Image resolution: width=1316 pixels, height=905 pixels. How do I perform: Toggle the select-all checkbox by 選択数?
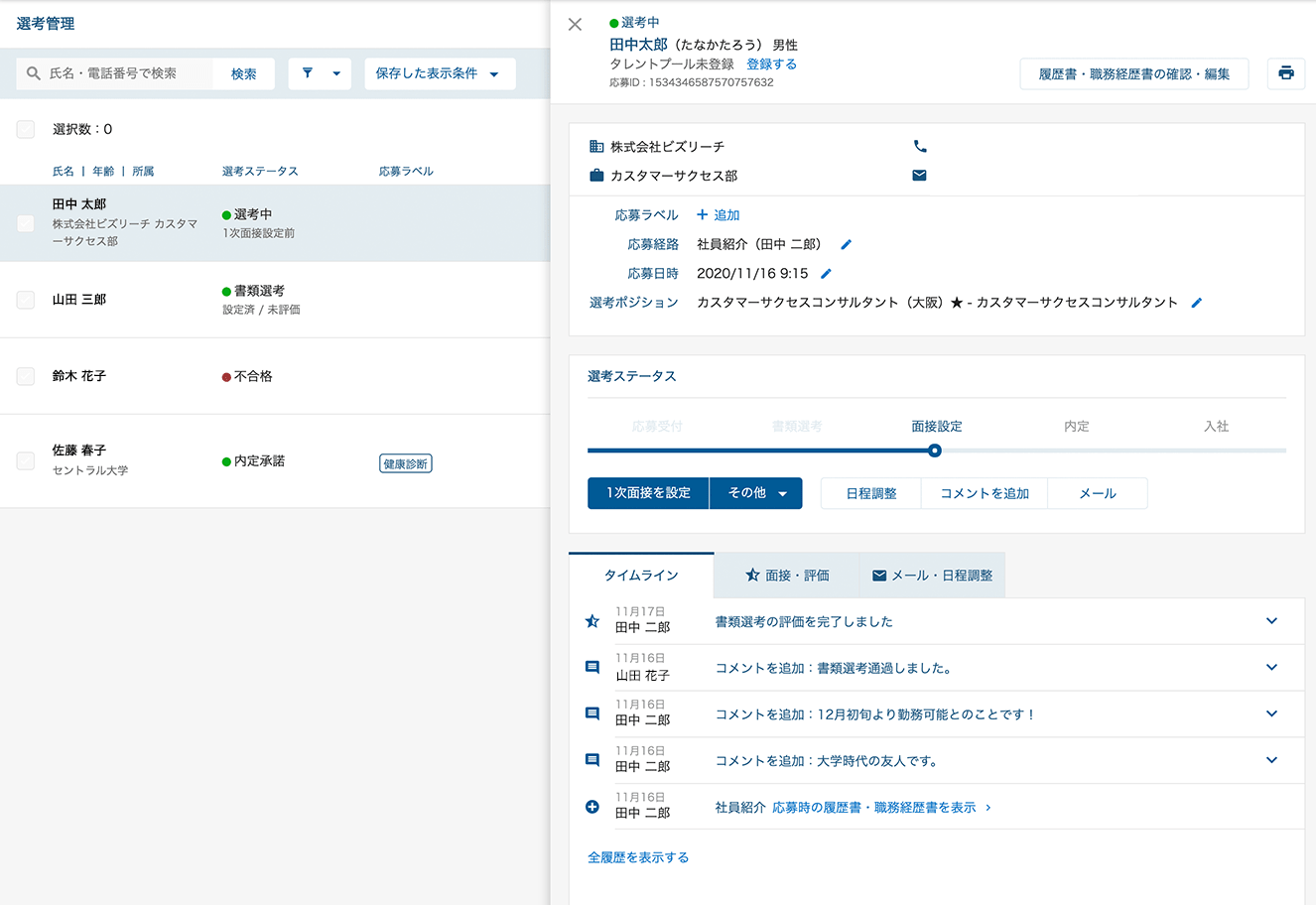(26, 129)
